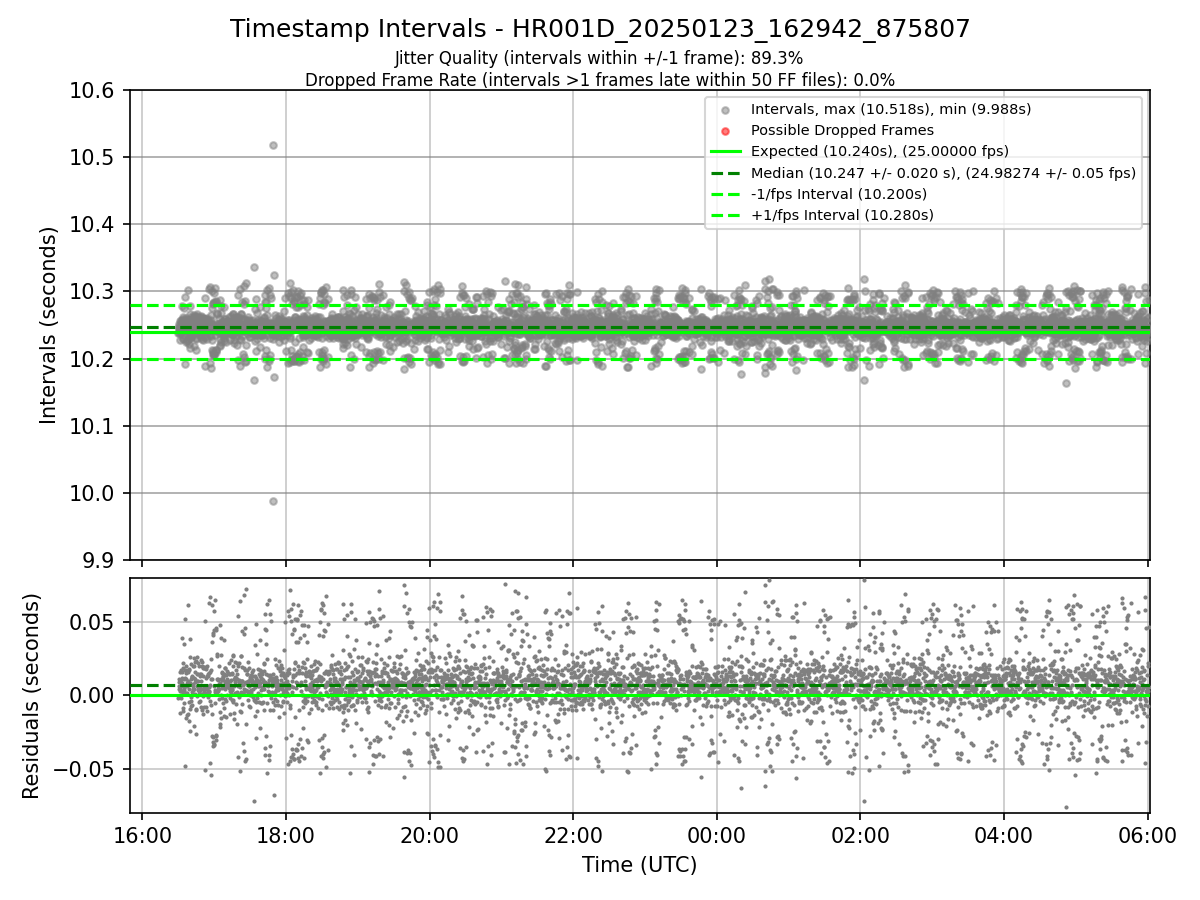Click the 16:00 time tick label

(142, 835)
